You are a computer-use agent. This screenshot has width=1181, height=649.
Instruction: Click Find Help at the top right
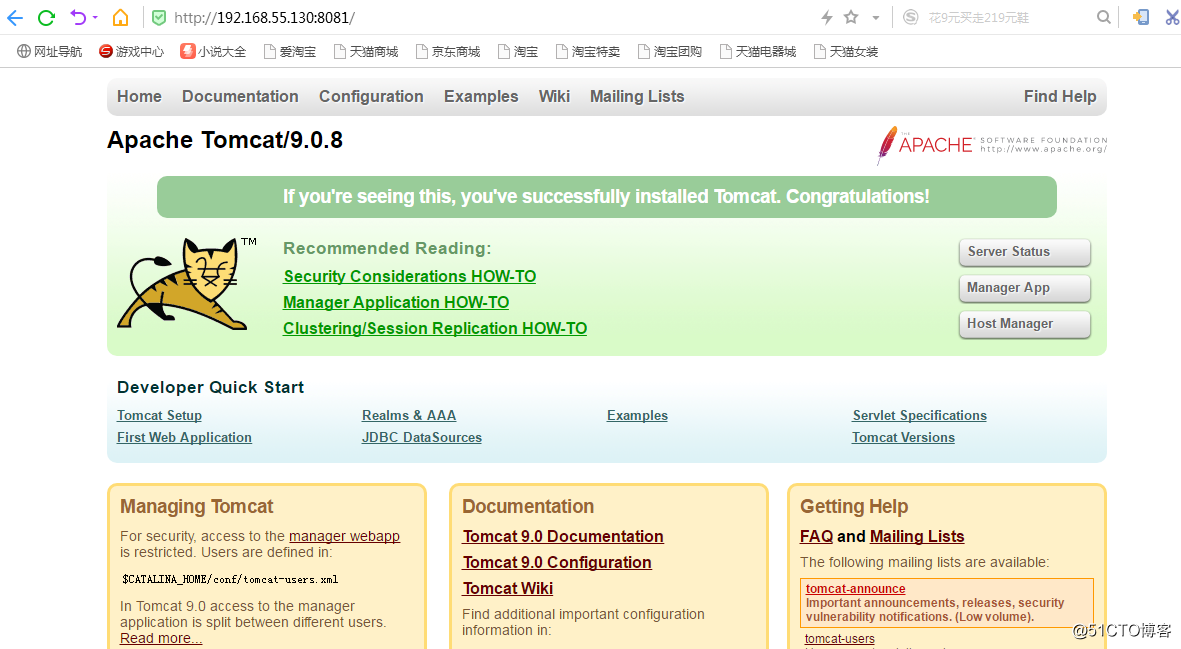[x=1060, y=96]
